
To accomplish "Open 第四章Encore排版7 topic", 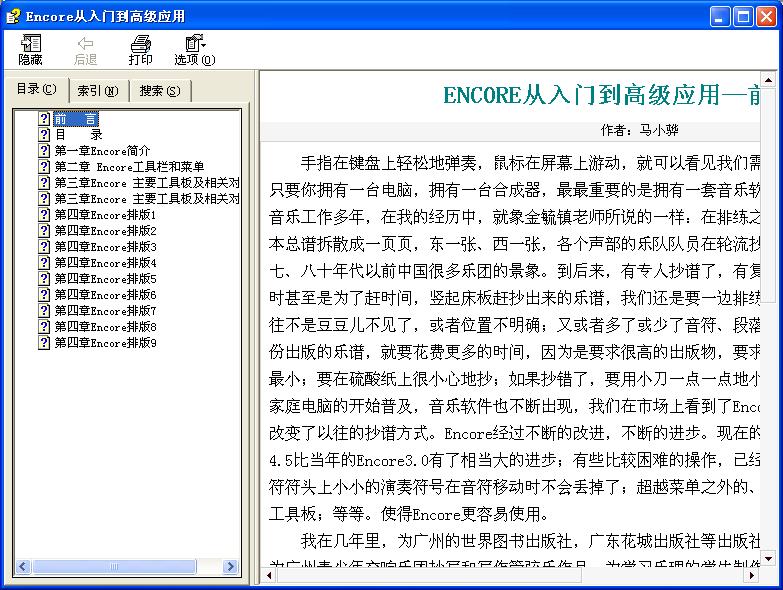I will (105, 310).
